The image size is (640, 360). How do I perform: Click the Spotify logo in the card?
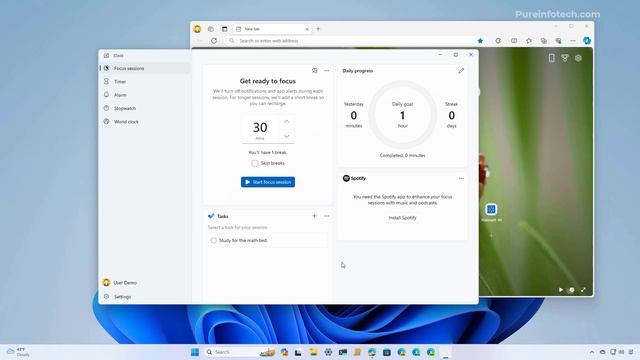pyautogui.click(x=346, y=178)
